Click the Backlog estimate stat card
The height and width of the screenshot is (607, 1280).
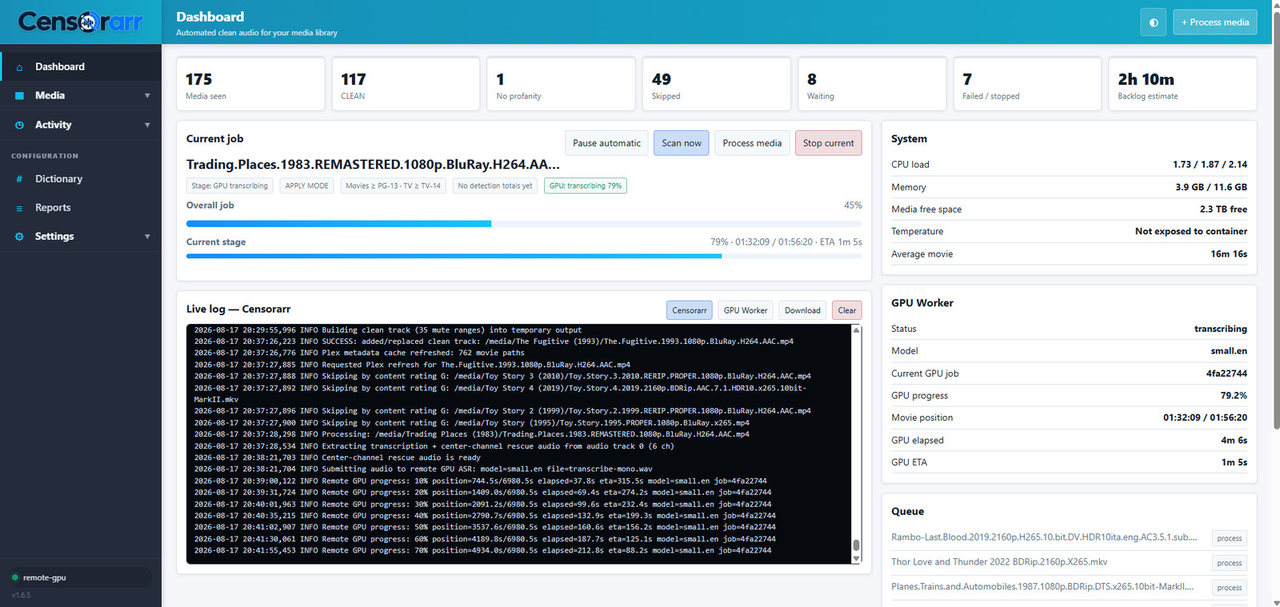1182,85
